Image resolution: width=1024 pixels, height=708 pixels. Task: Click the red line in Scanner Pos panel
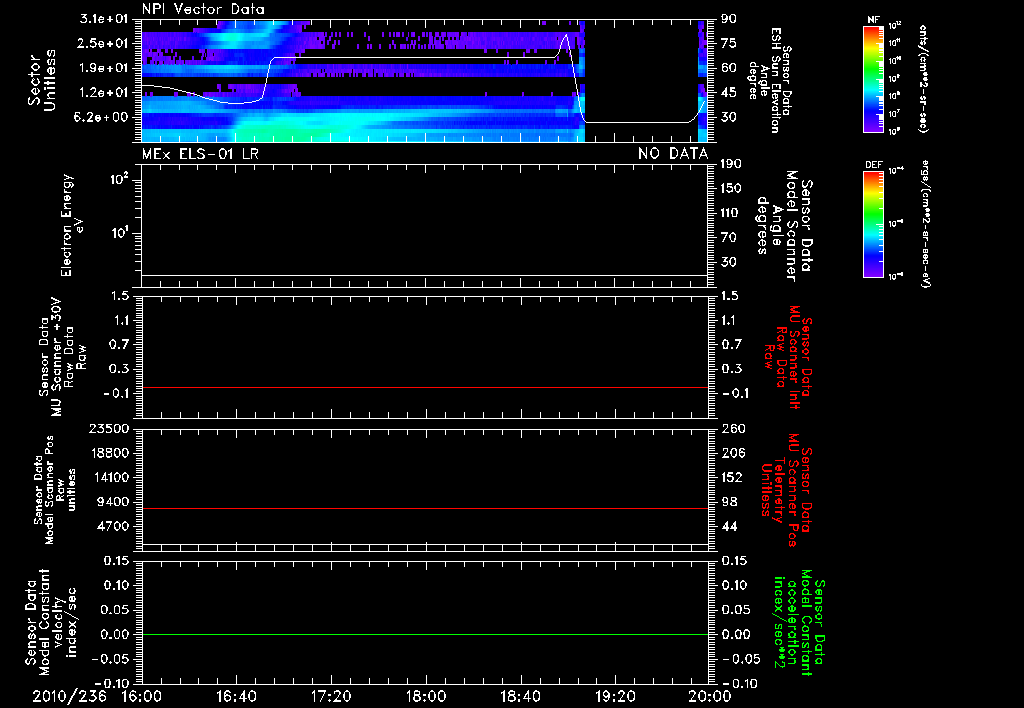click(x=425, y=508)
